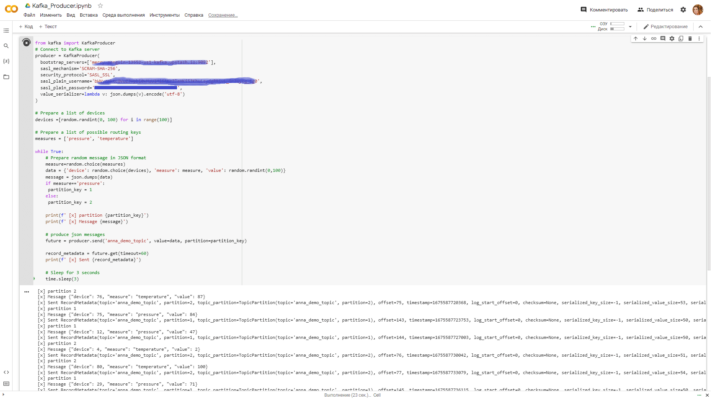Delete the cell using trash icon
711x400 pixels.
(x=690, y=39)
